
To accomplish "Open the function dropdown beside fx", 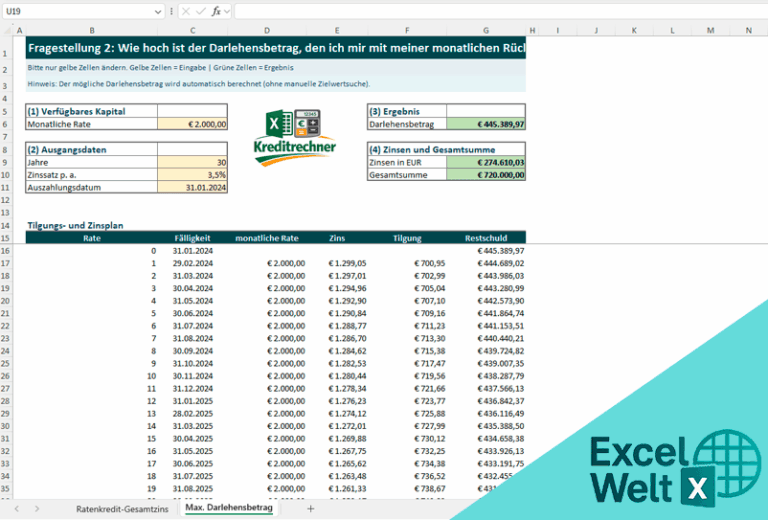I will pos(227,11).
